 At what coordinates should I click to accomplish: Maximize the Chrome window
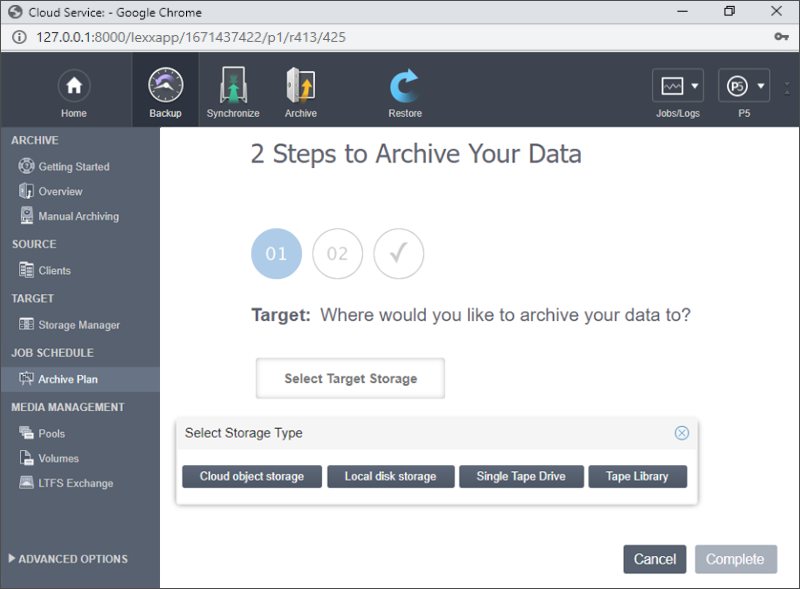[730, 11]
